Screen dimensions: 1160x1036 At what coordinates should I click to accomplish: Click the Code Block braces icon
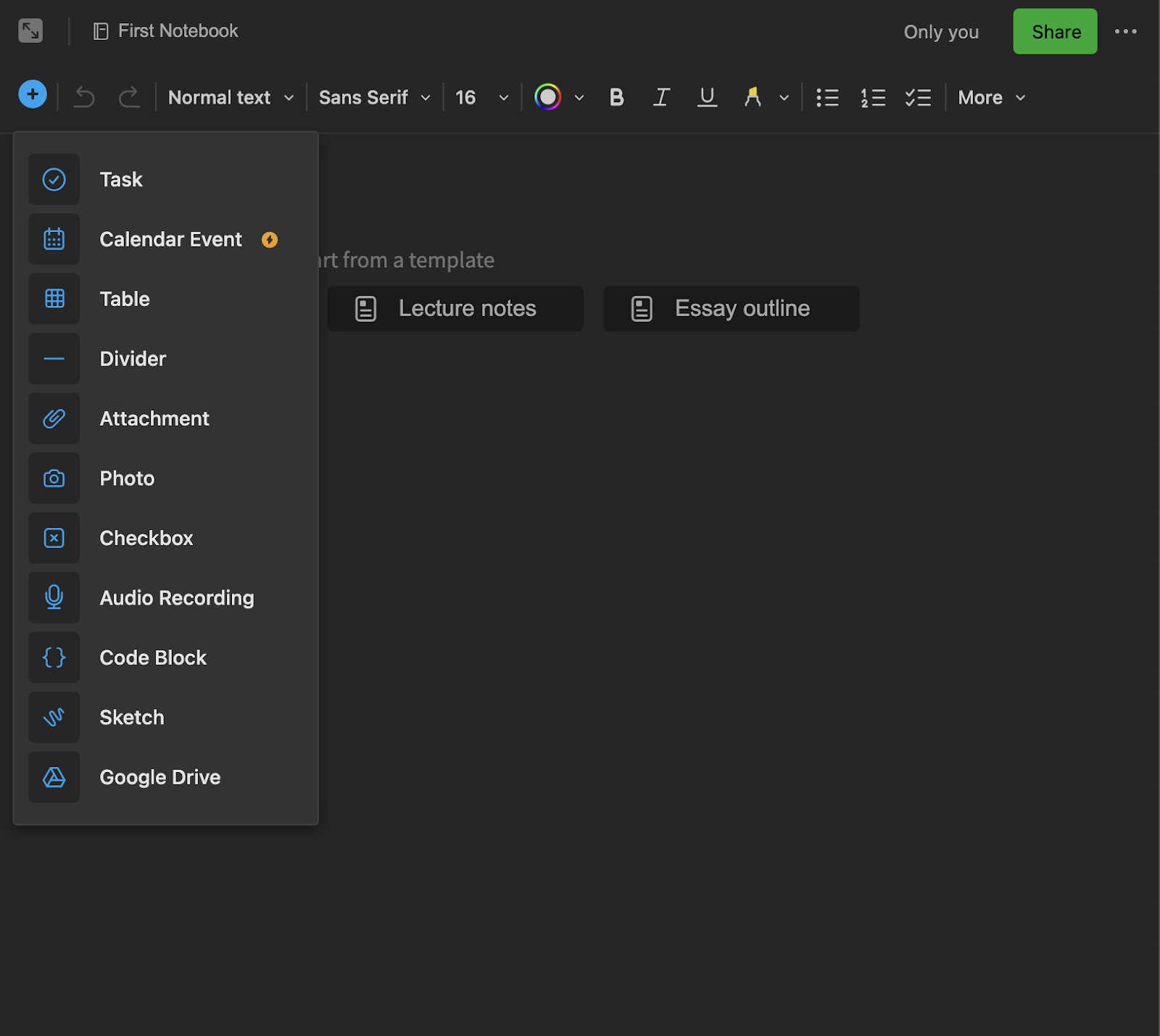click(x=54, y=658)
